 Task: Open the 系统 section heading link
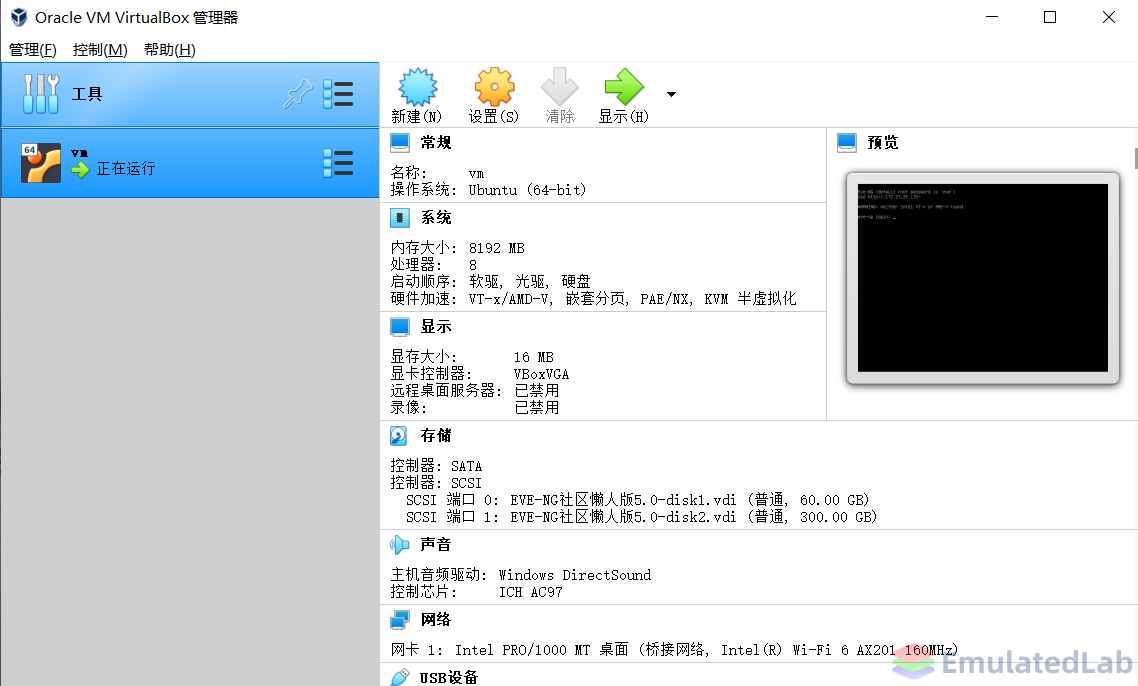(x=436, y=218)
